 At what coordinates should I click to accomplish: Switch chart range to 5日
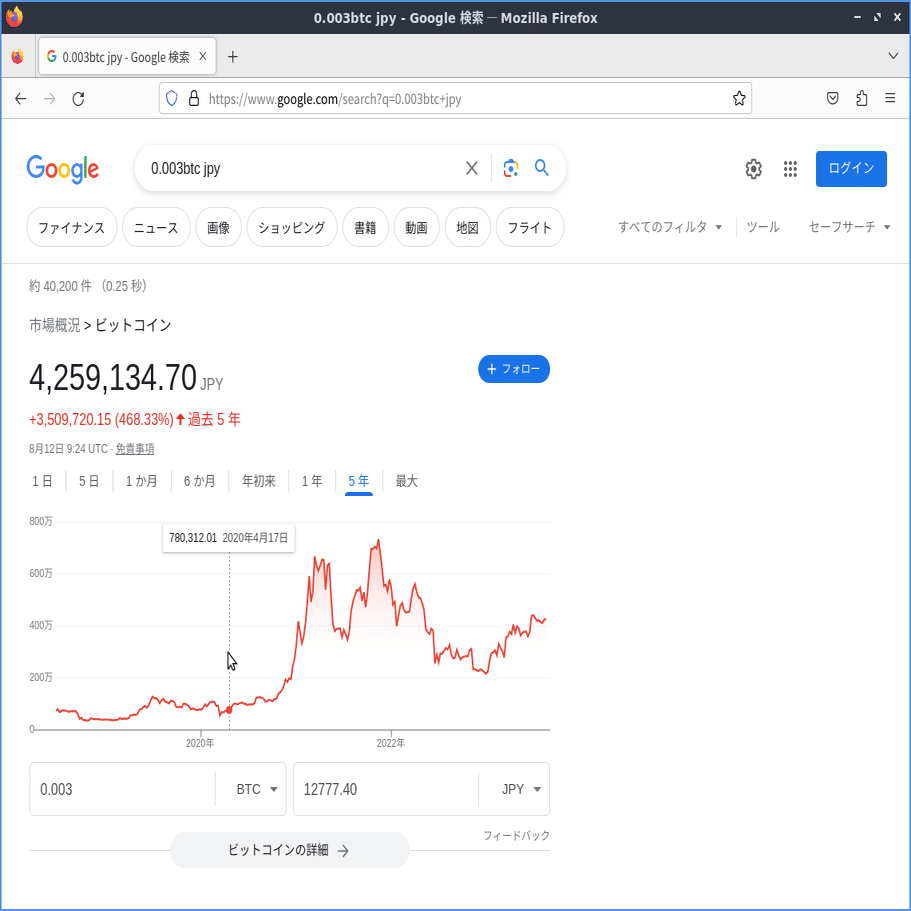point(89,481)
